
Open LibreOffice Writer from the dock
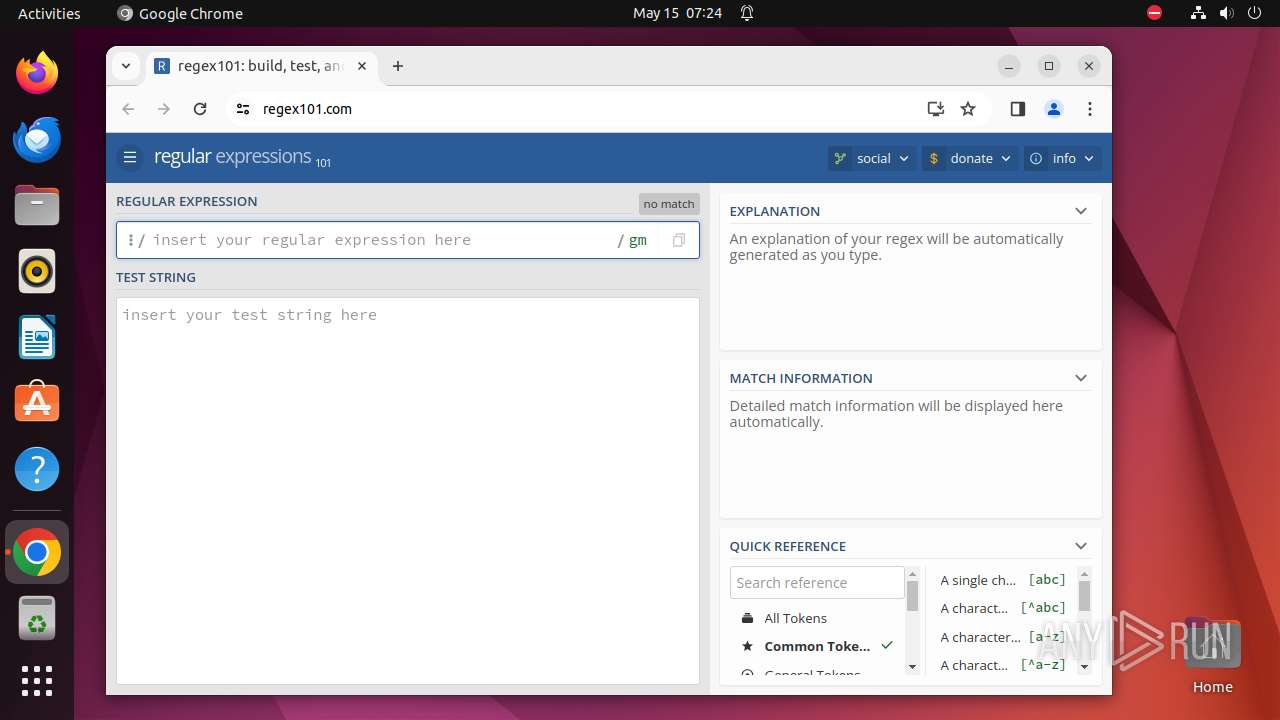[x=37, y=337]
